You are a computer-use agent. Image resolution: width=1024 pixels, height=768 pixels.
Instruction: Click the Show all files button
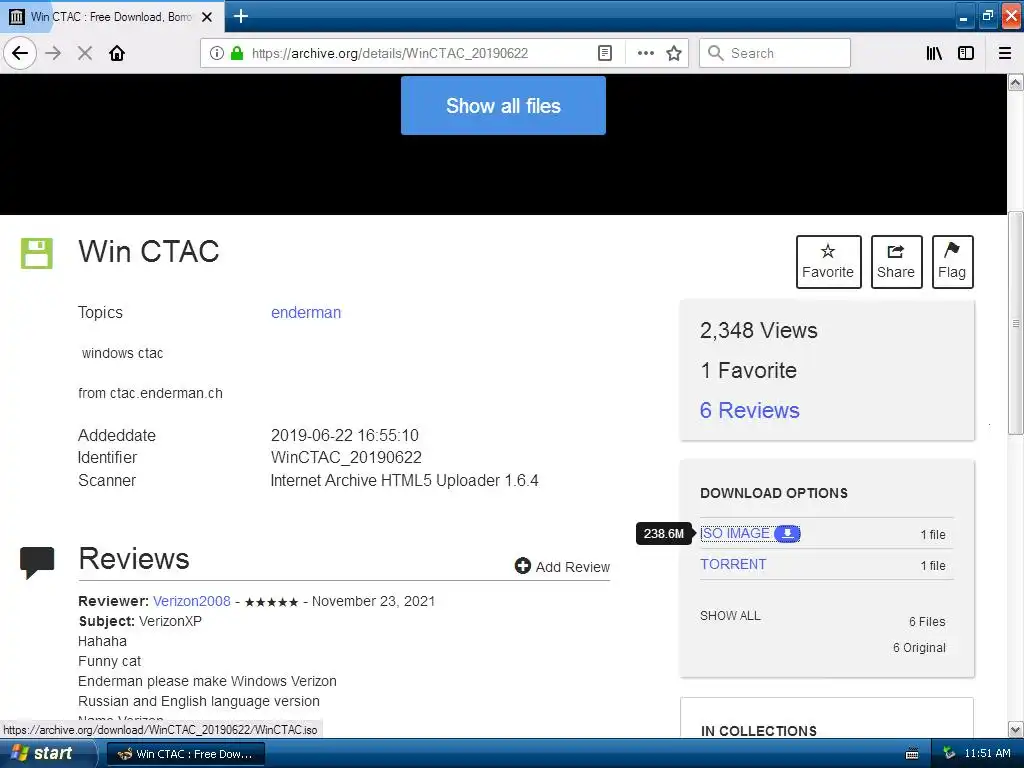(504, 106)
